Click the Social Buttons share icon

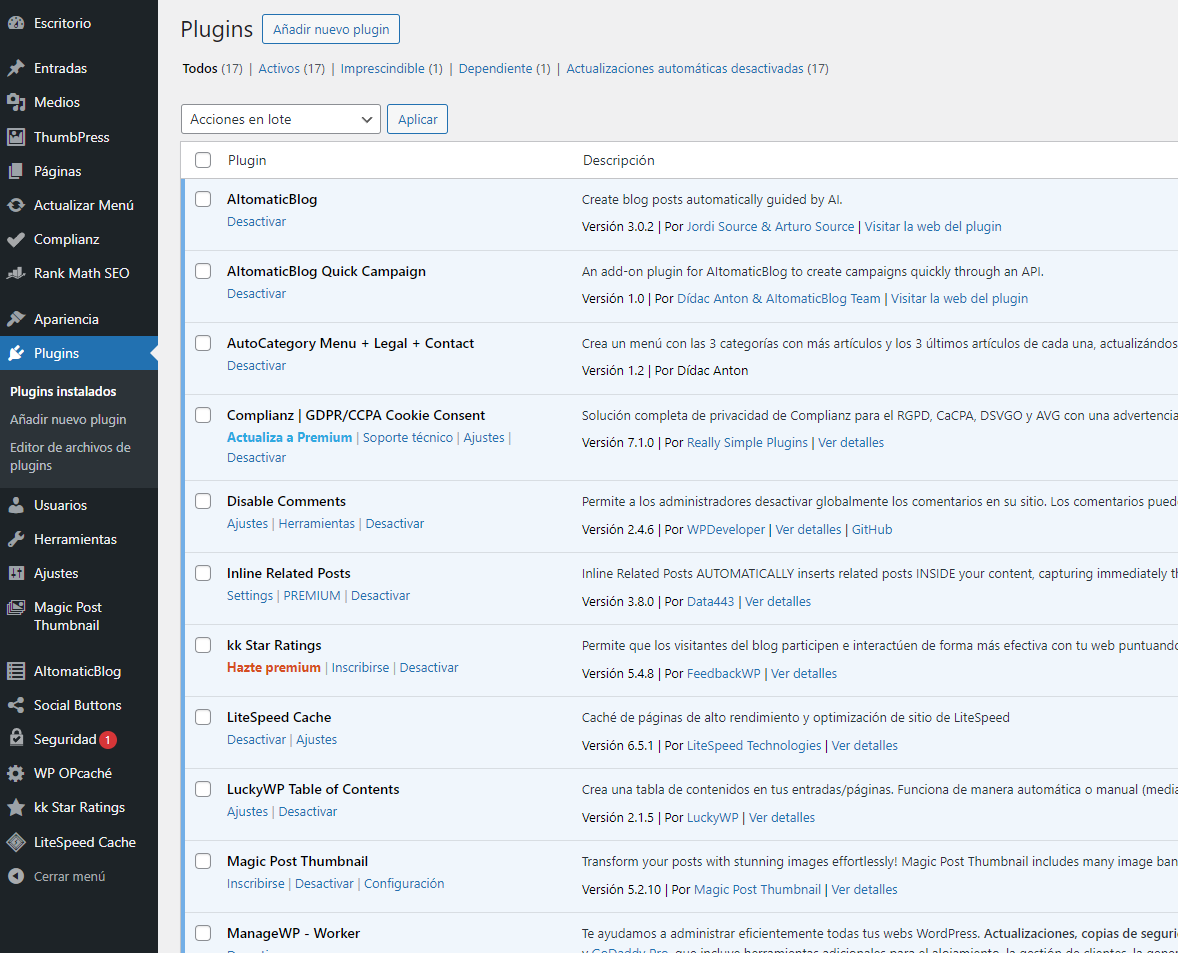(x=16, y=705)
